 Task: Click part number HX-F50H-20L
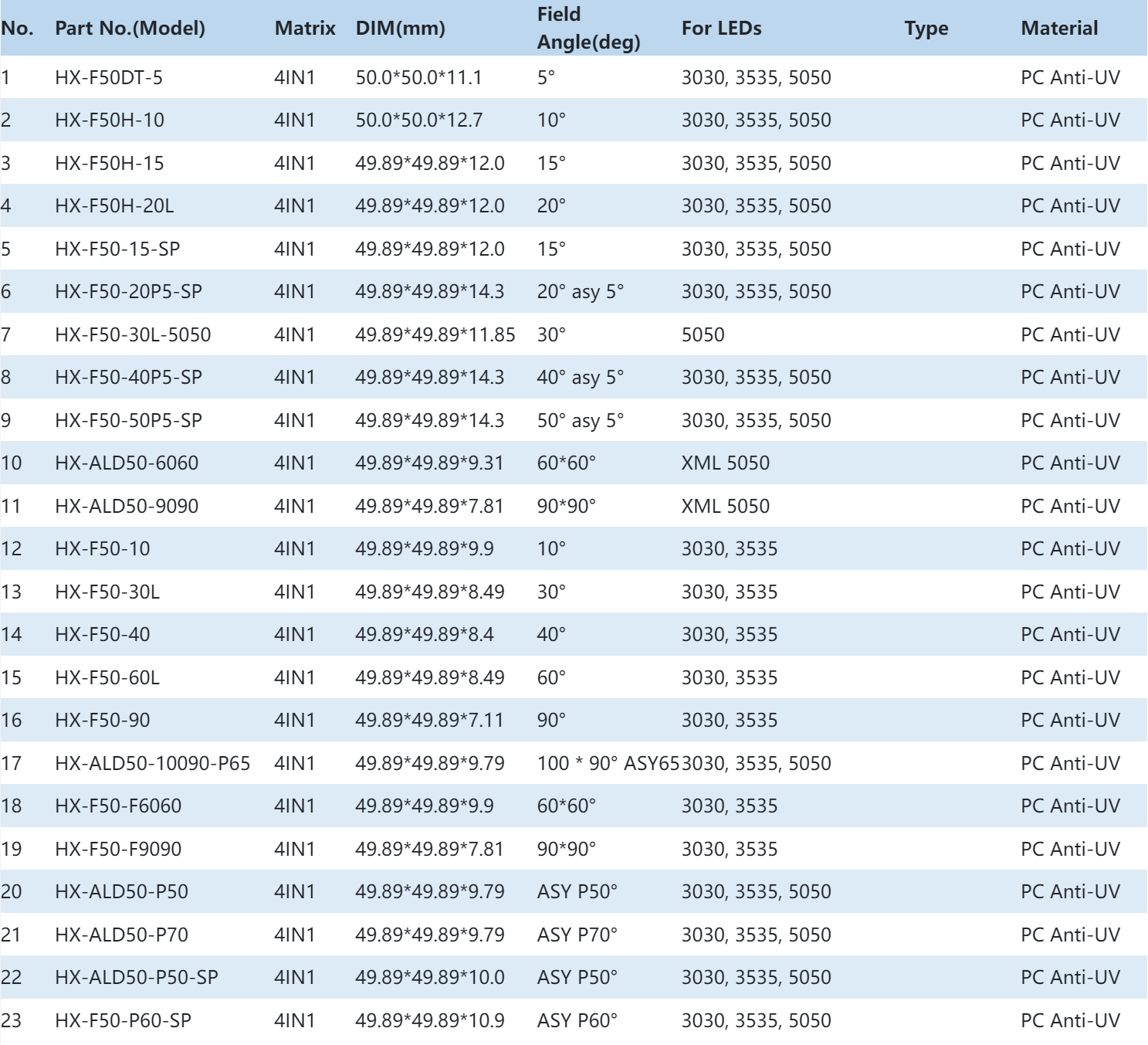tap(114, 206)
